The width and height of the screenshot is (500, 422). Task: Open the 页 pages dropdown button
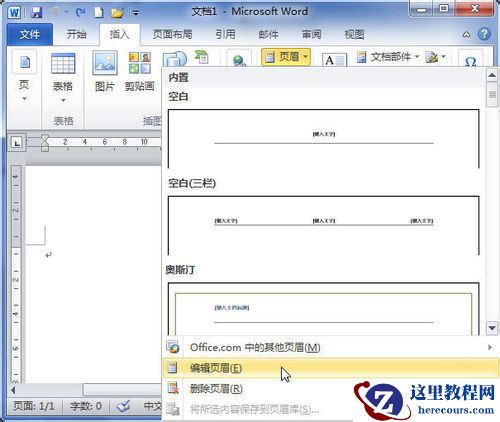24,77
